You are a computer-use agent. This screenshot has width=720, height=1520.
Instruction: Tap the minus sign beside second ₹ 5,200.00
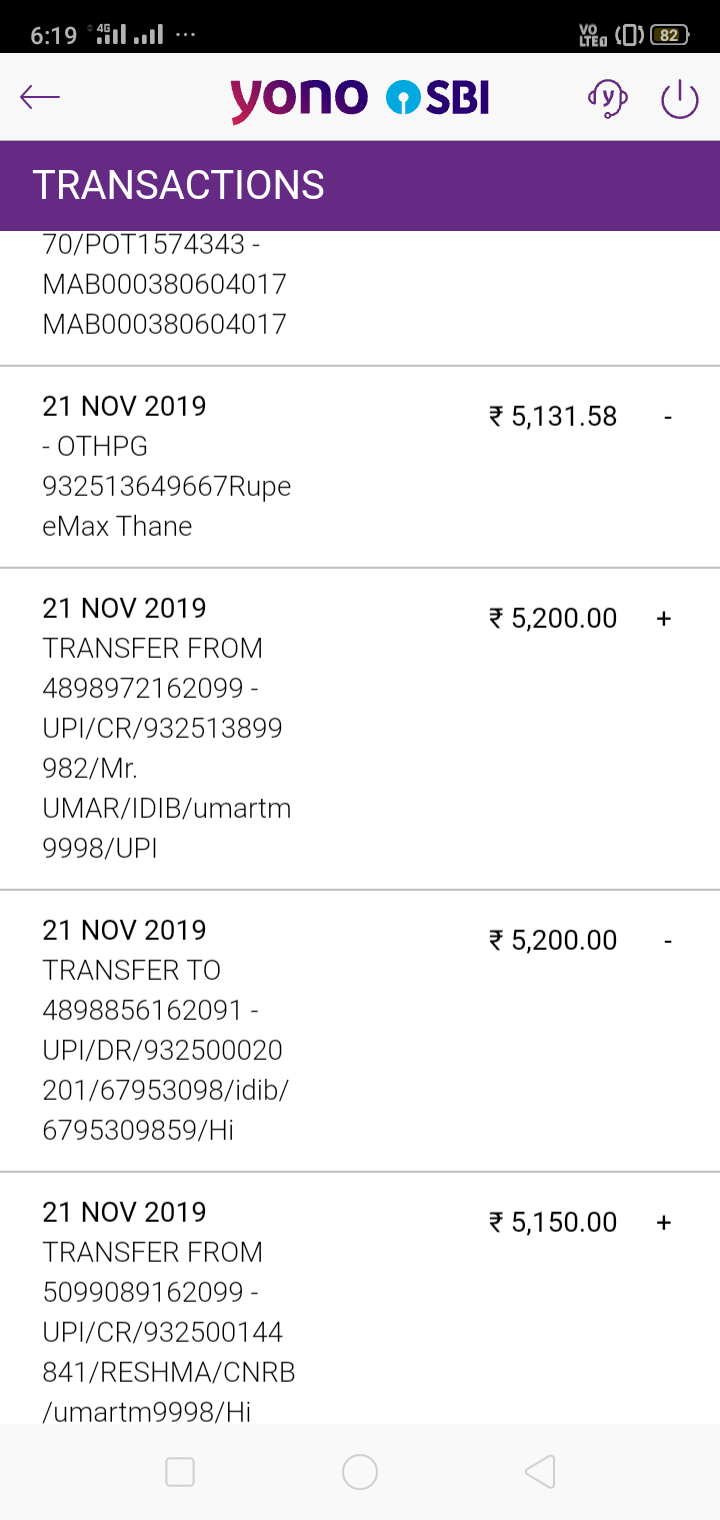[667, 940]
